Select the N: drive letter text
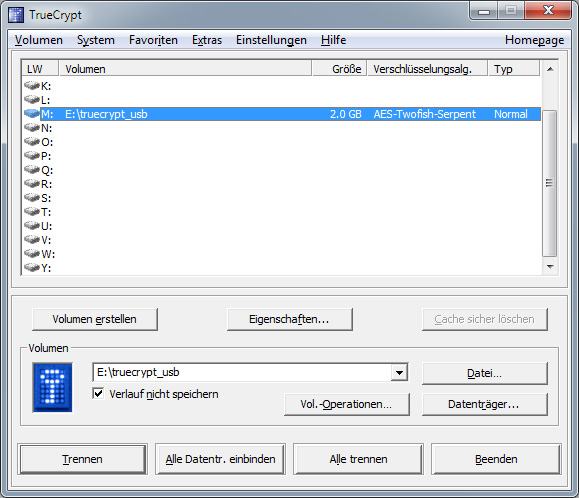The image size is (579, 498). click(x=47, y=128)
